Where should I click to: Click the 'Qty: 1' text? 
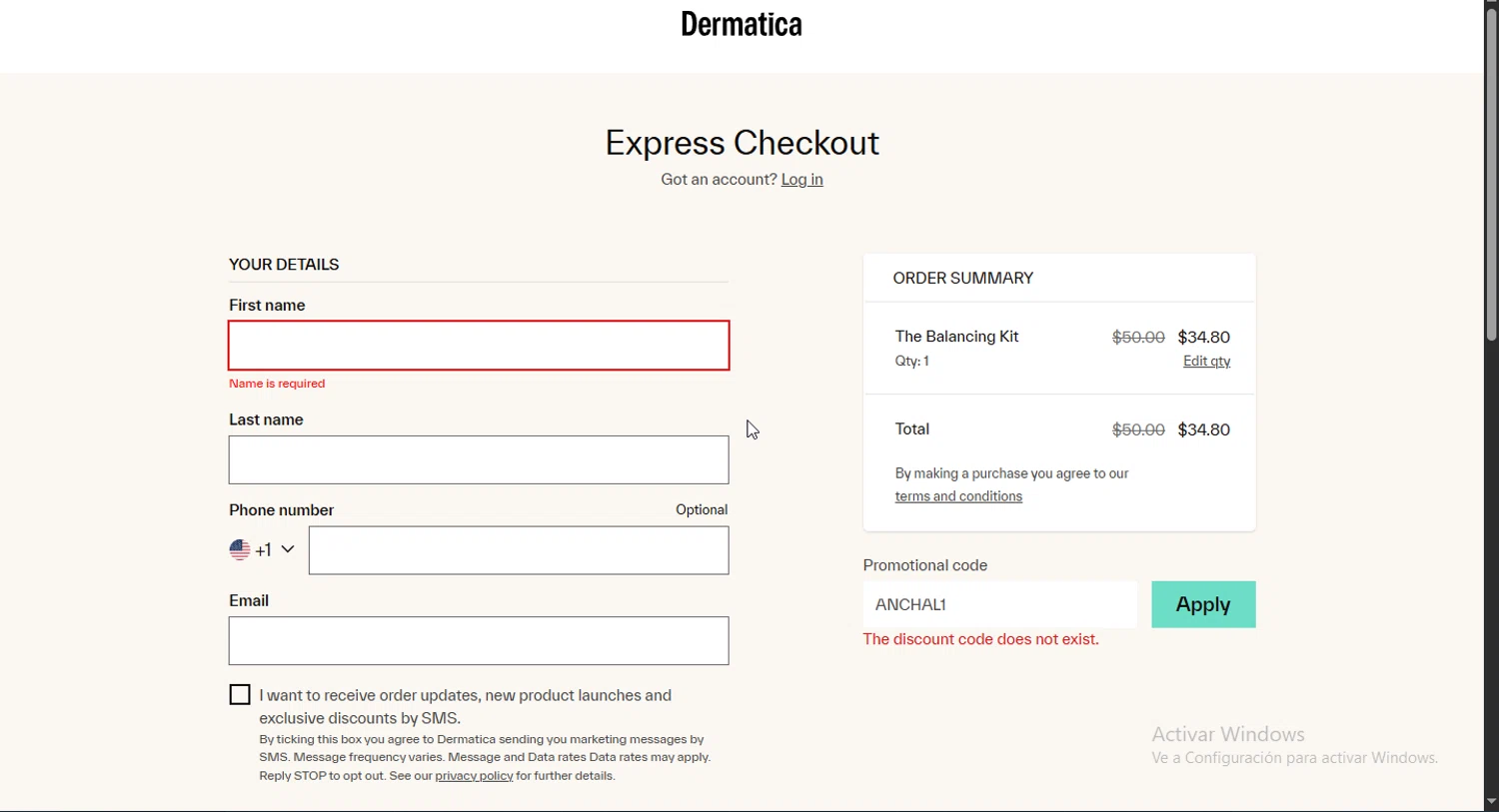[912, 362]
